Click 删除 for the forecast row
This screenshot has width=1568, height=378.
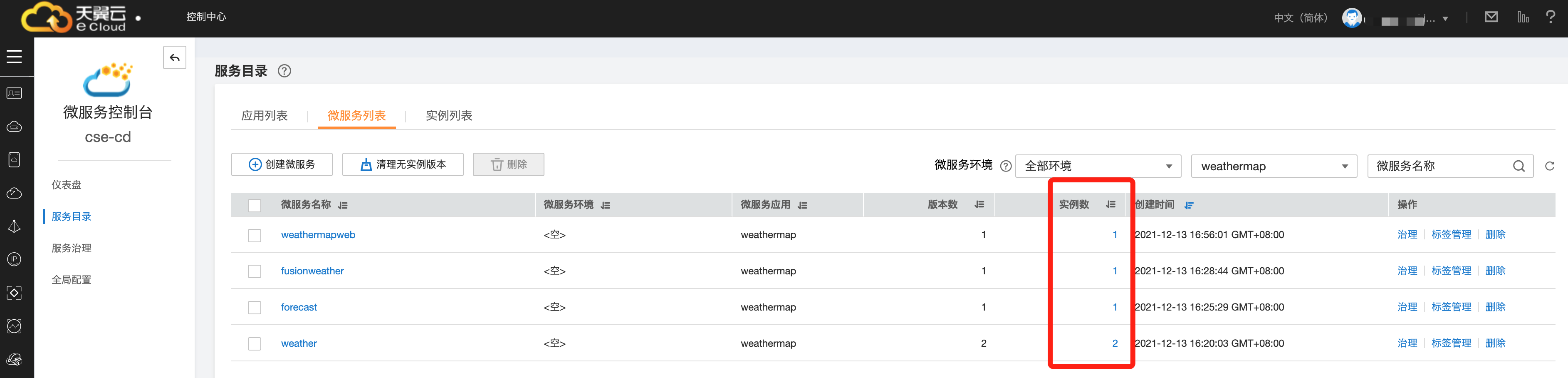[1495, 307]
